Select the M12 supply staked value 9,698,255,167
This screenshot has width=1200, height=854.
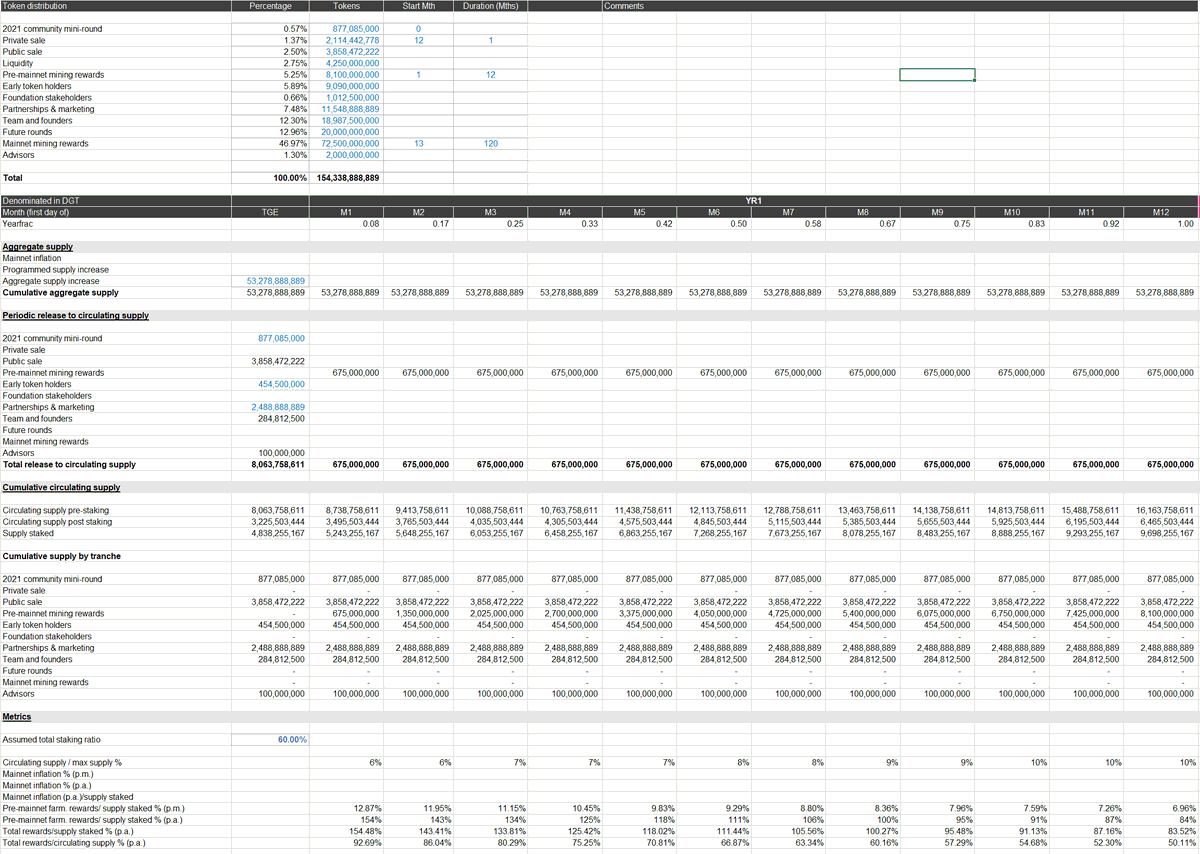pos(1162,534)
